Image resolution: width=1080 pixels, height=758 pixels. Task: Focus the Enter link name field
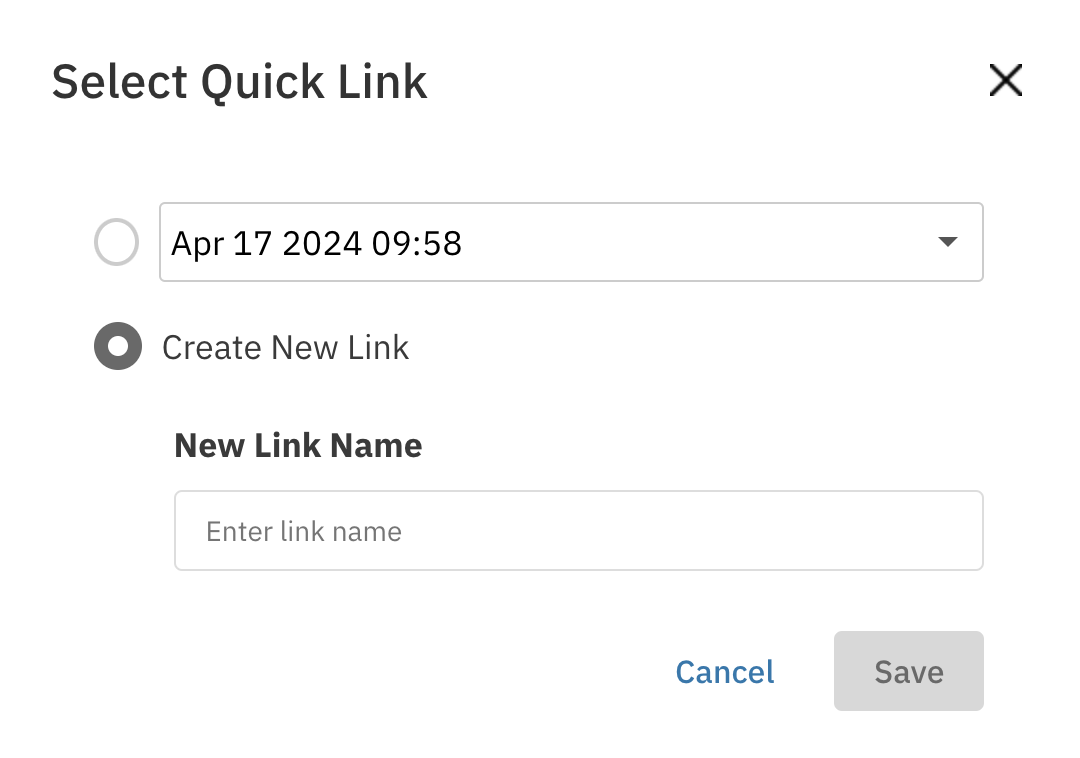coord(578,530)
